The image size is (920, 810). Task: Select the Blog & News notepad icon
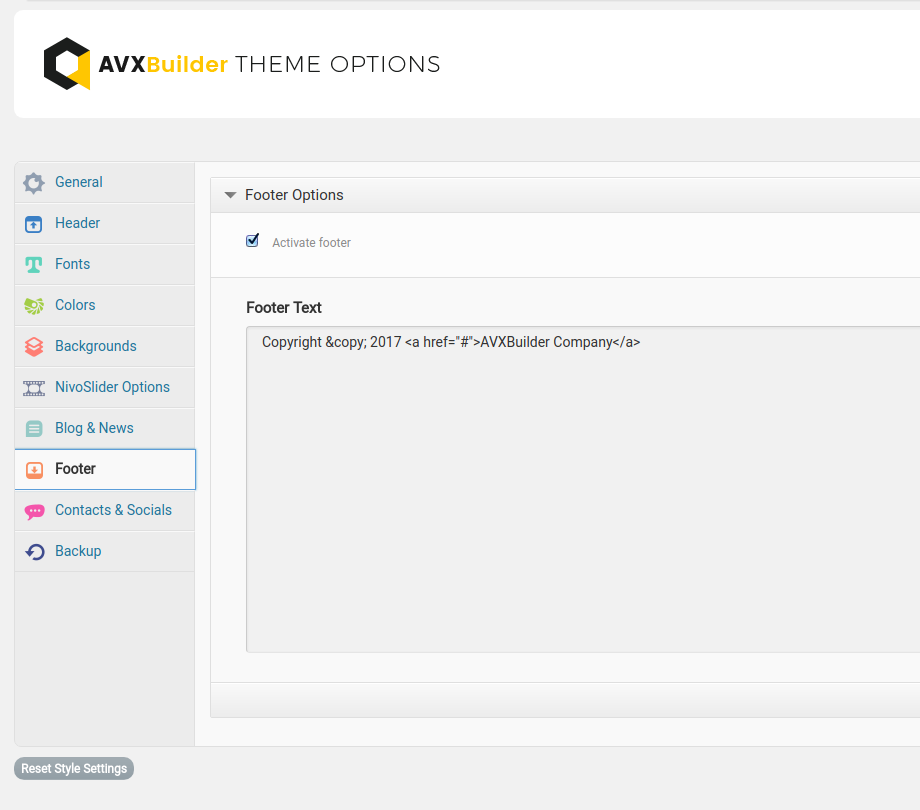point(34,427)
